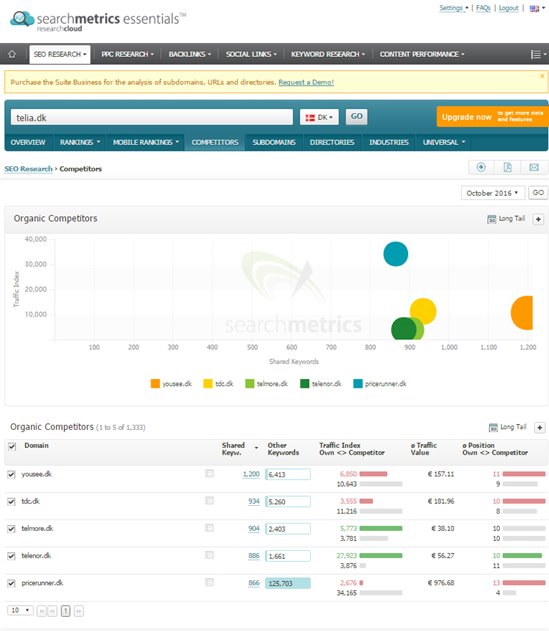549x631 pixels.
Task: Click the Upgrade now button
Action: tap(493, 117)
